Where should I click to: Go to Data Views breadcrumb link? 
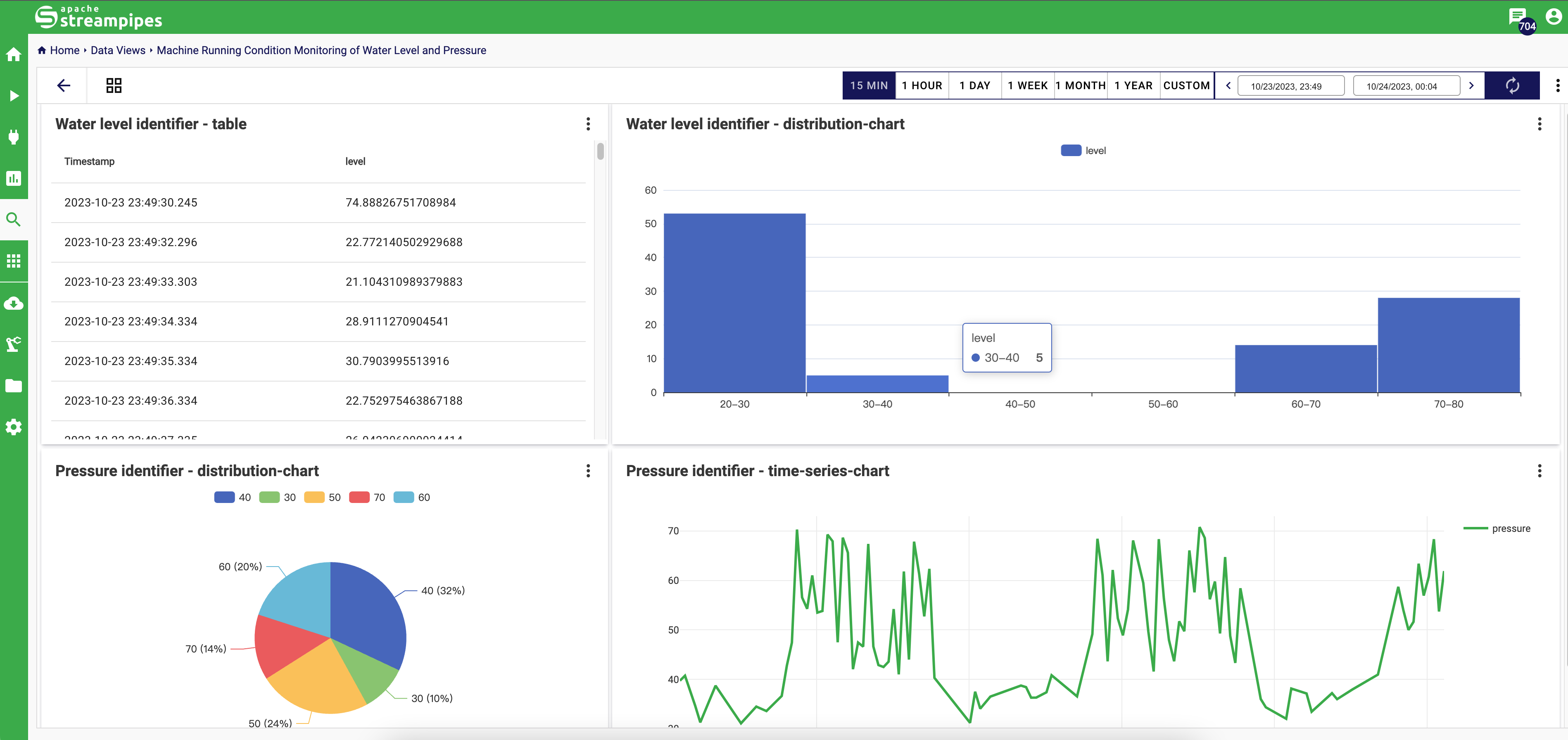118,50
